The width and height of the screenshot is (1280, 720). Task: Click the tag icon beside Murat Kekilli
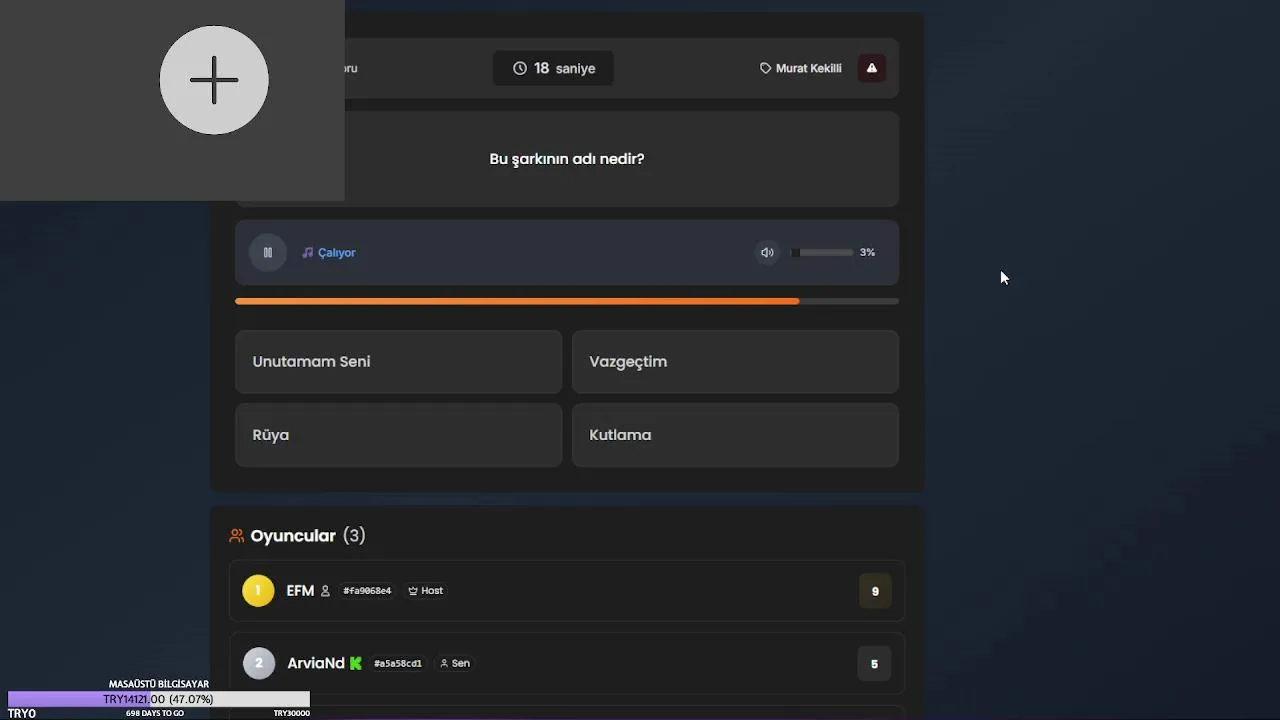point(766,68)
